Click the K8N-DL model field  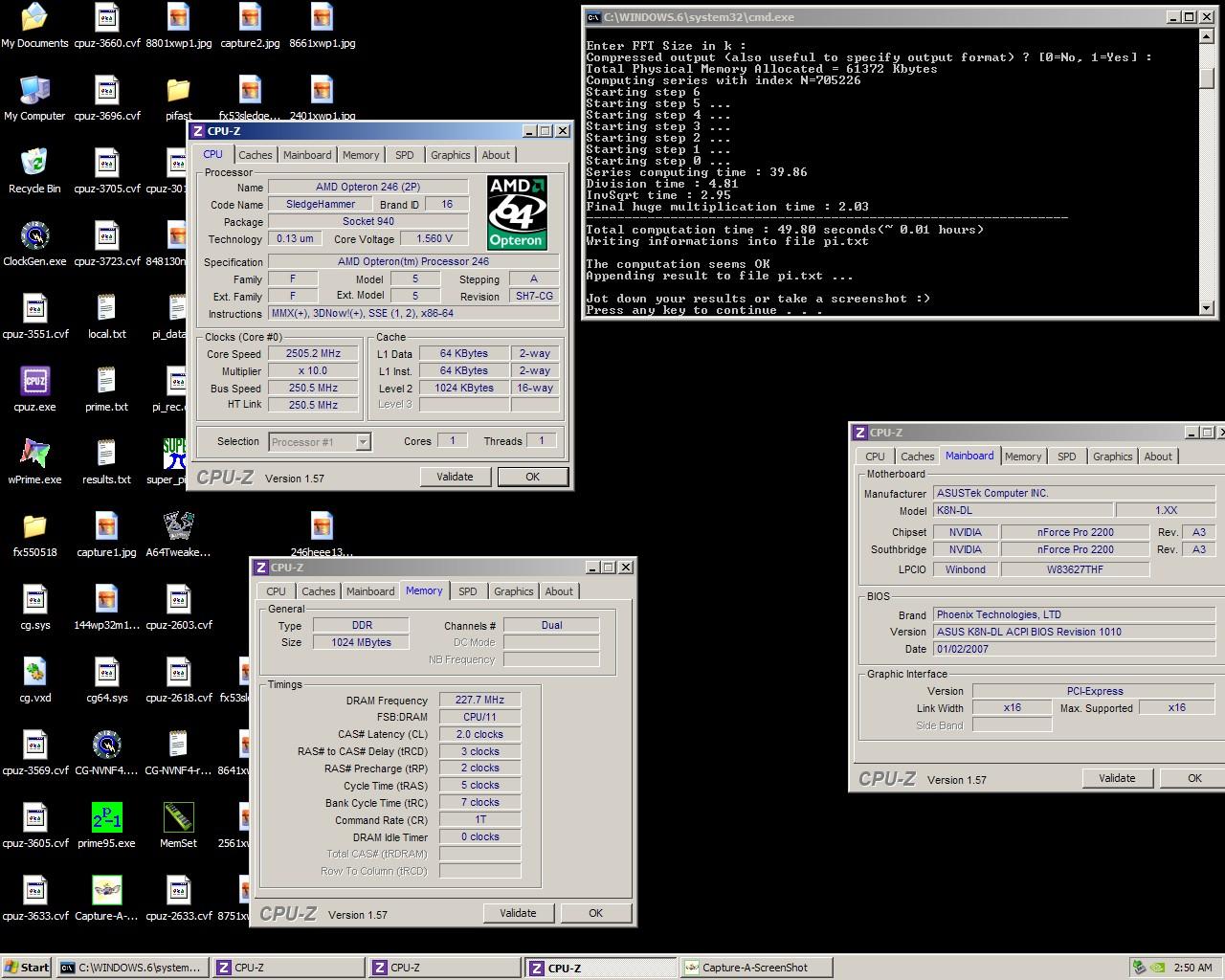click(1023, 511)
